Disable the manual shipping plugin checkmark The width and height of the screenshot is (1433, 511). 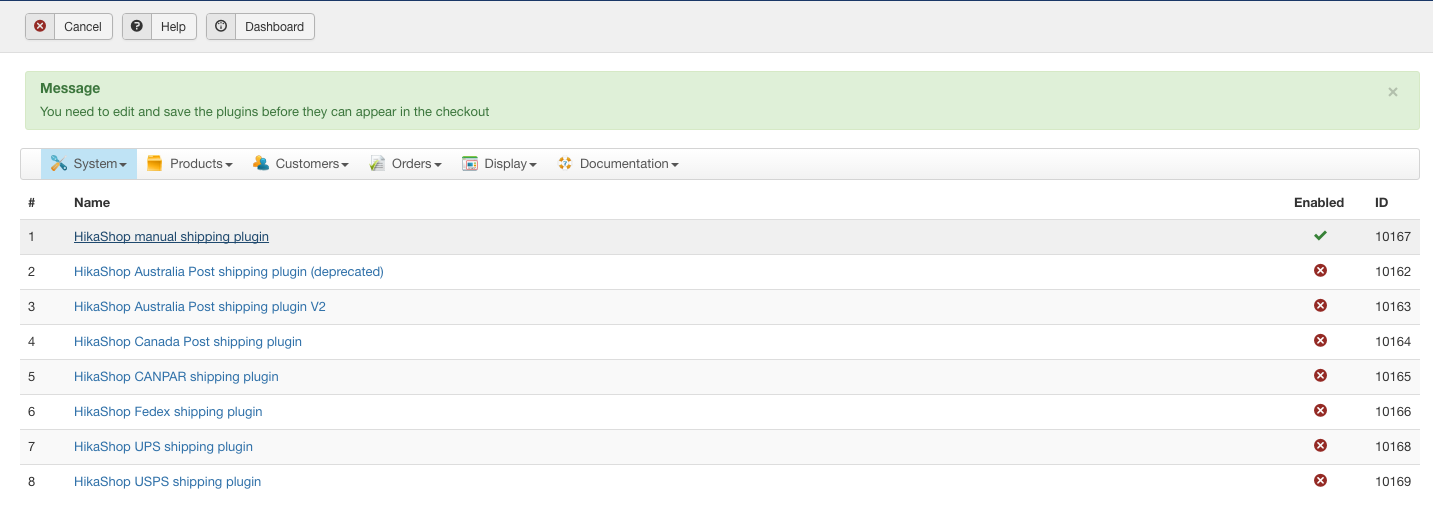point(1320,236)
